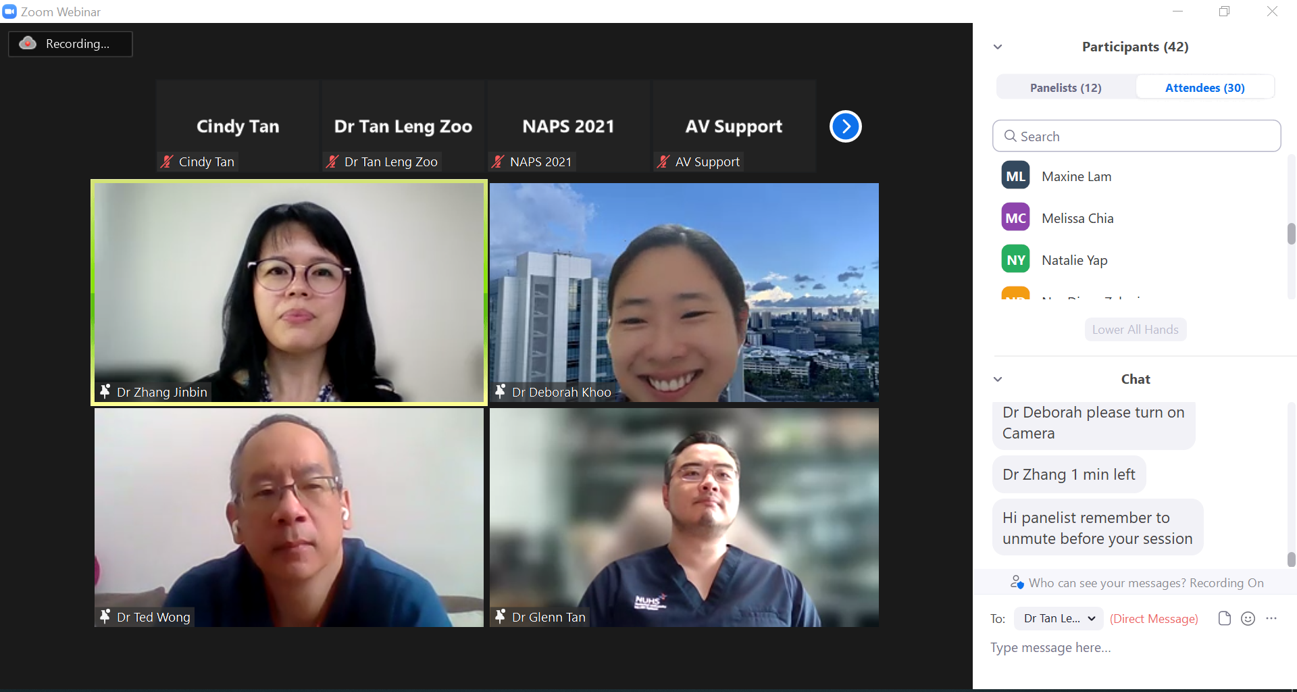The width and height of the screenshot is (1297, 692).
Task: Click the search magnifier icon
Action: (1010, 136)
